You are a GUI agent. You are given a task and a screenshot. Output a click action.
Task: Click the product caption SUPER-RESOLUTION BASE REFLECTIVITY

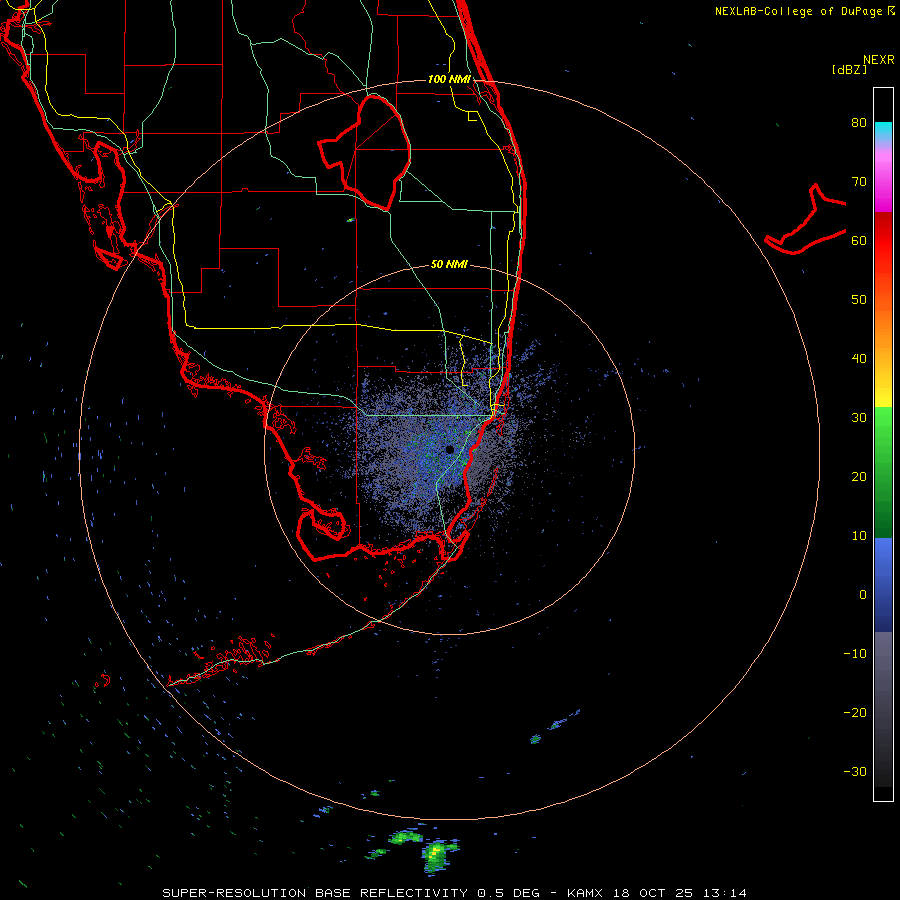[316, 893]
